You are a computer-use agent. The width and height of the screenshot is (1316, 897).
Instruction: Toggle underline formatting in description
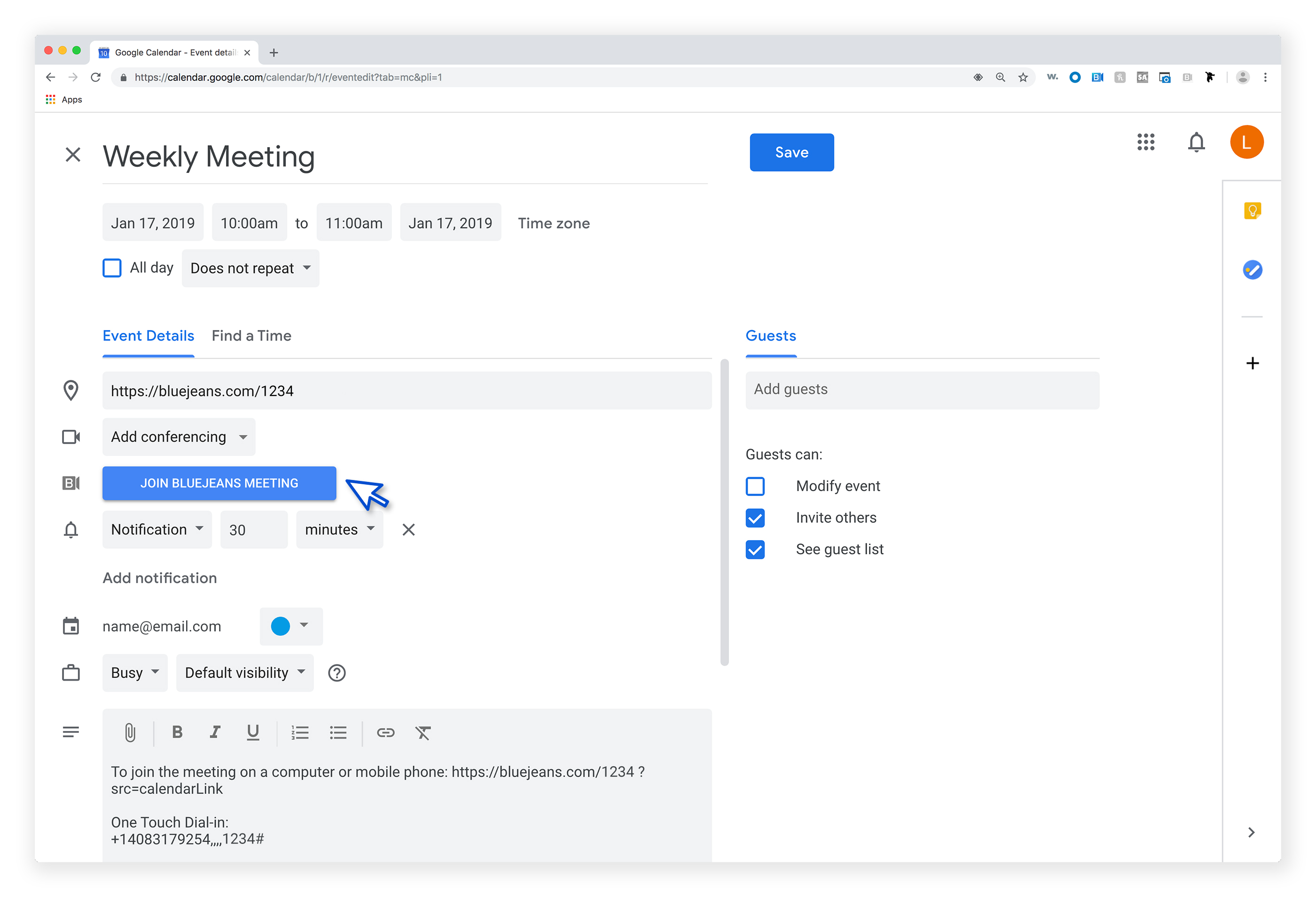coord(252,732)
